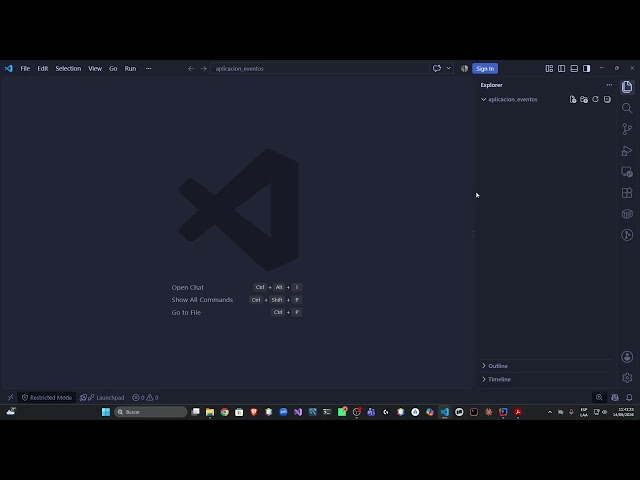Open the Brave browser from taskbar
640x480 pixels.
click(254, 412)
